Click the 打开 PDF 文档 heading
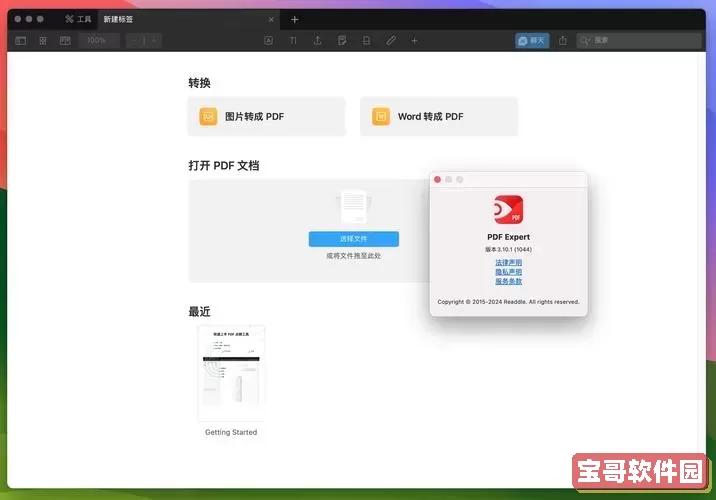Screen dimensions: 716x500 pyautogui.click(x=224, y=165)
